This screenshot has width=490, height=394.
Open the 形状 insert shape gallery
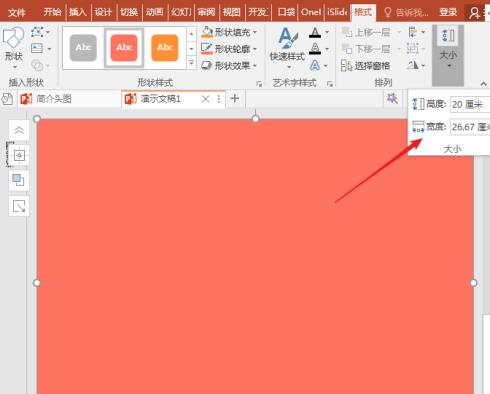click(14, 48)
